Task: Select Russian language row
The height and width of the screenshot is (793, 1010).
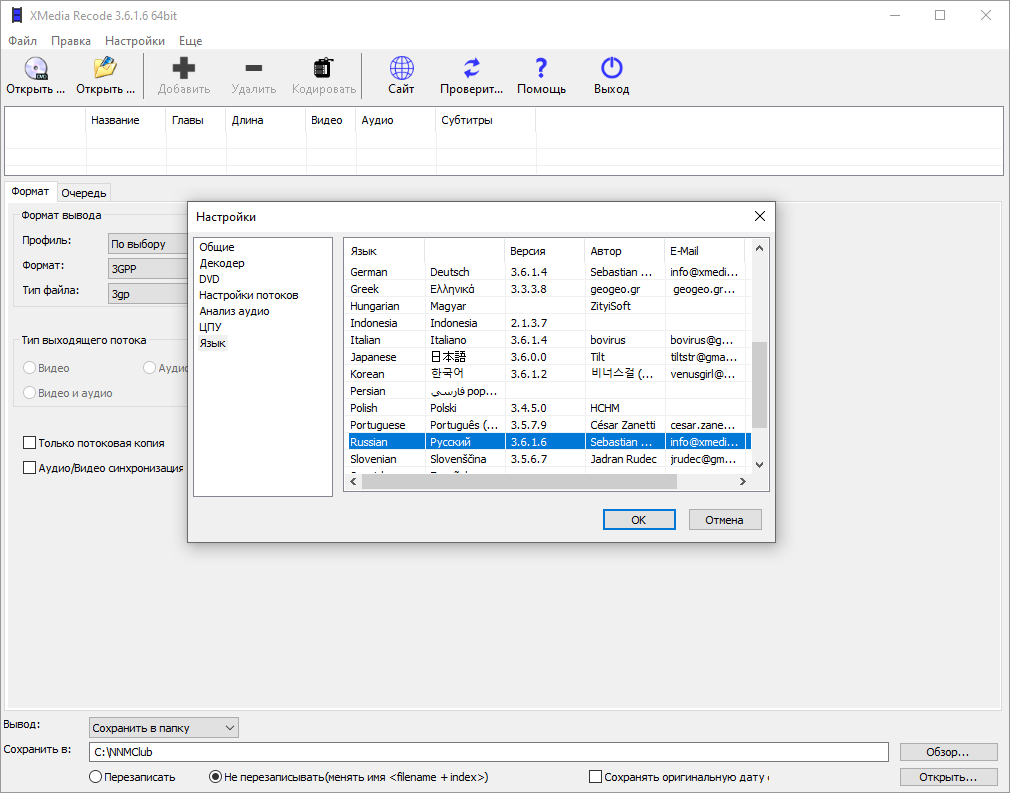Action: (548, 442)
